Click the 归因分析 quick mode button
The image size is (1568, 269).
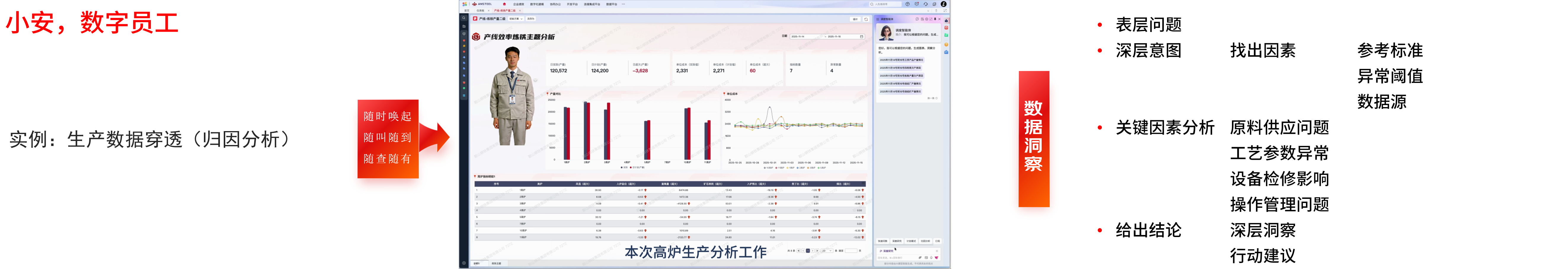point(925,241)
